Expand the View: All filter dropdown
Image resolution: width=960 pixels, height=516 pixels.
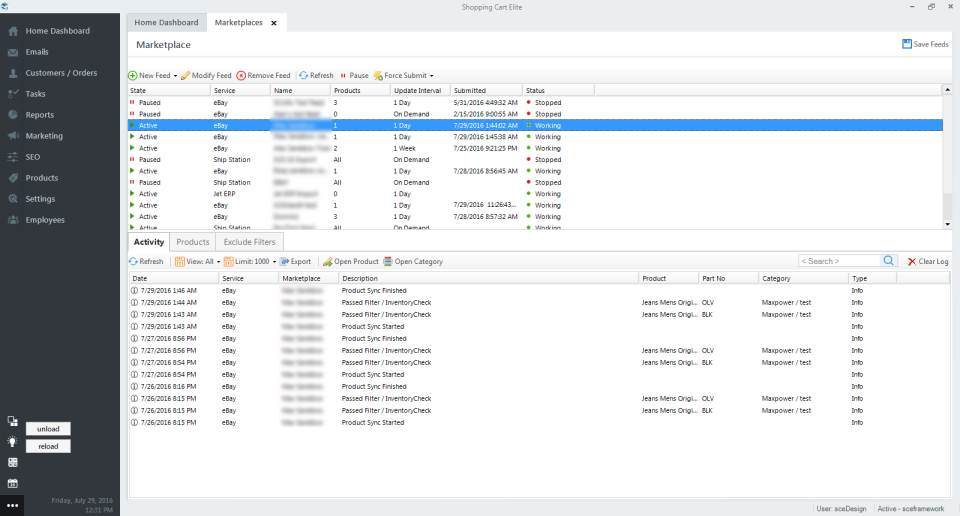point(218,262)
